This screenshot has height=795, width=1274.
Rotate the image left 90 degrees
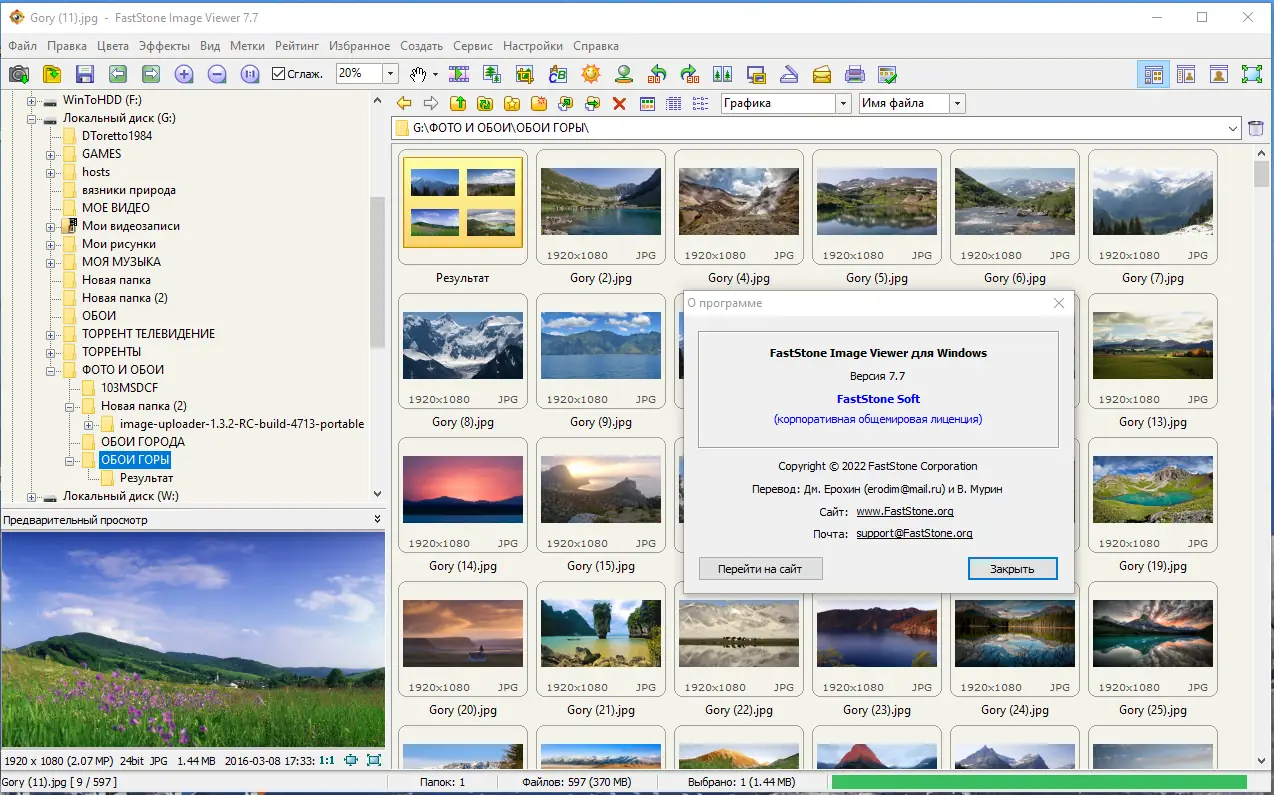(x=656, y=73)
